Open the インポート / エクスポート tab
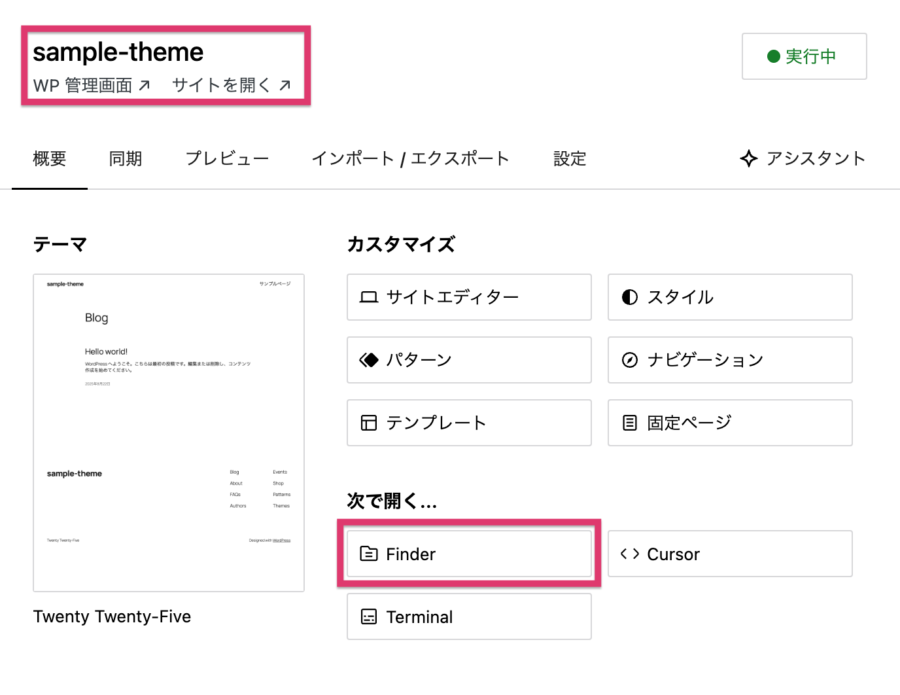This screenshot has height=695, width=900. (410, 158)
